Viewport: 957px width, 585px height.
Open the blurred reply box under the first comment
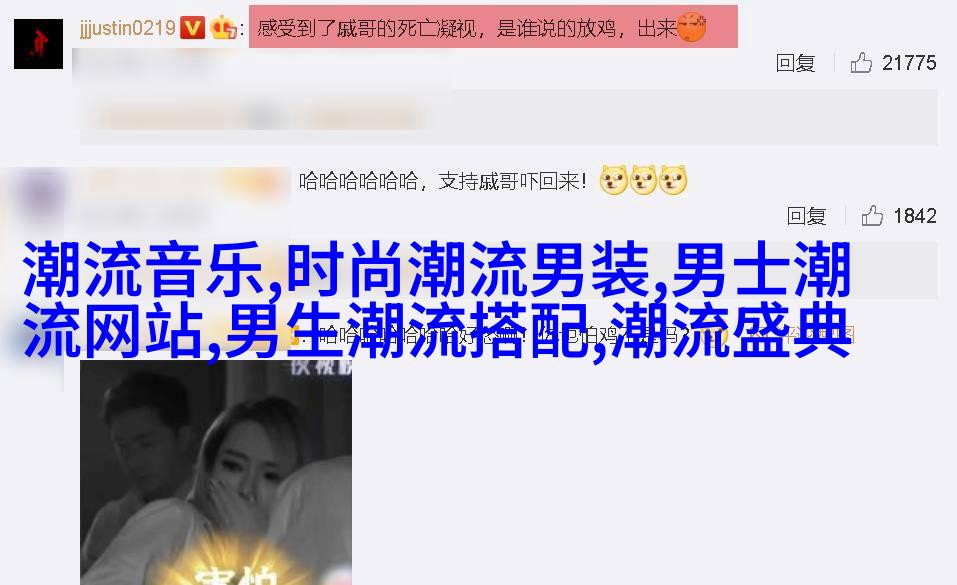(508, 117)
